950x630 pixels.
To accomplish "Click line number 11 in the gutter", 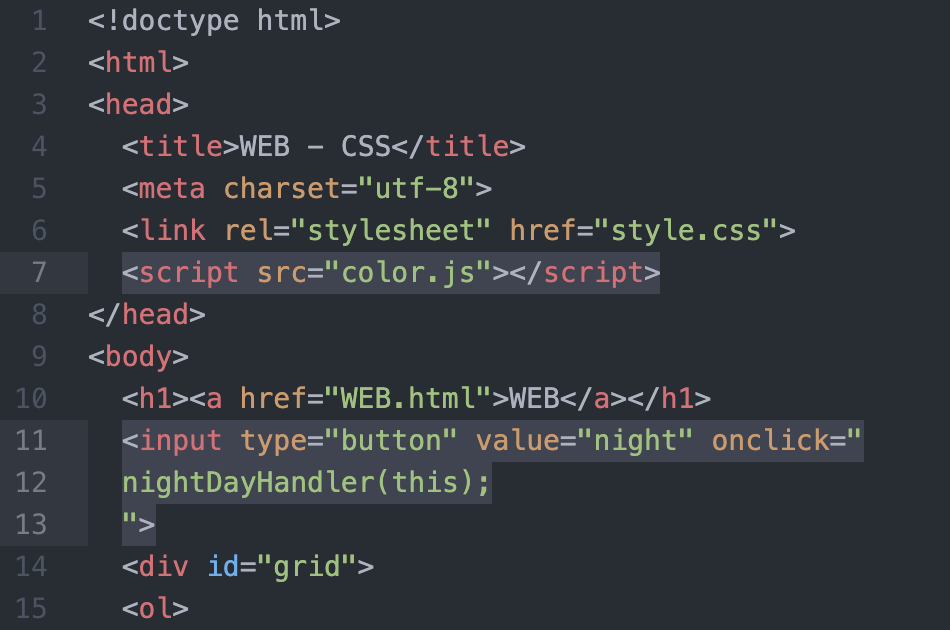I will [x=32, y=441].
